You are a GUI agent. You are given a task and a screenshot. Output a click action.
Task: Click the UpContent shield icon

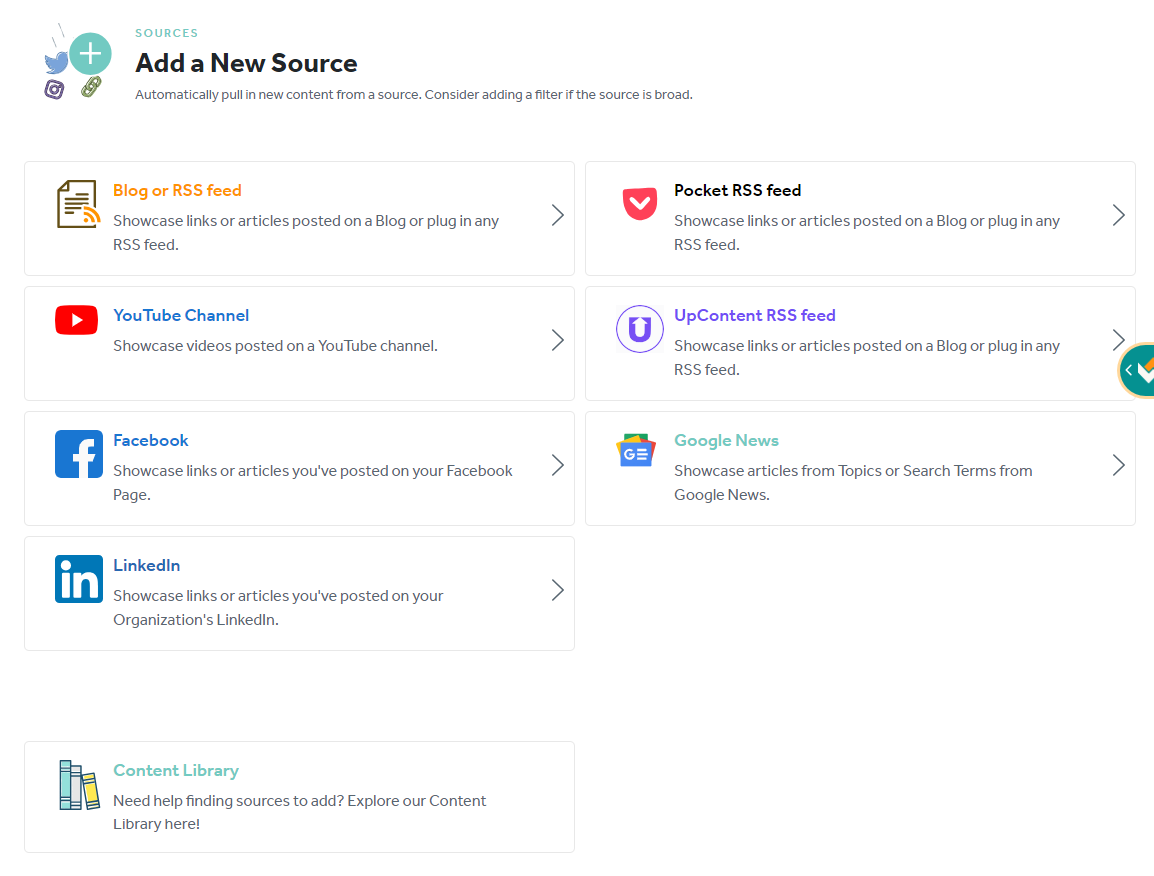click(640, 329)
